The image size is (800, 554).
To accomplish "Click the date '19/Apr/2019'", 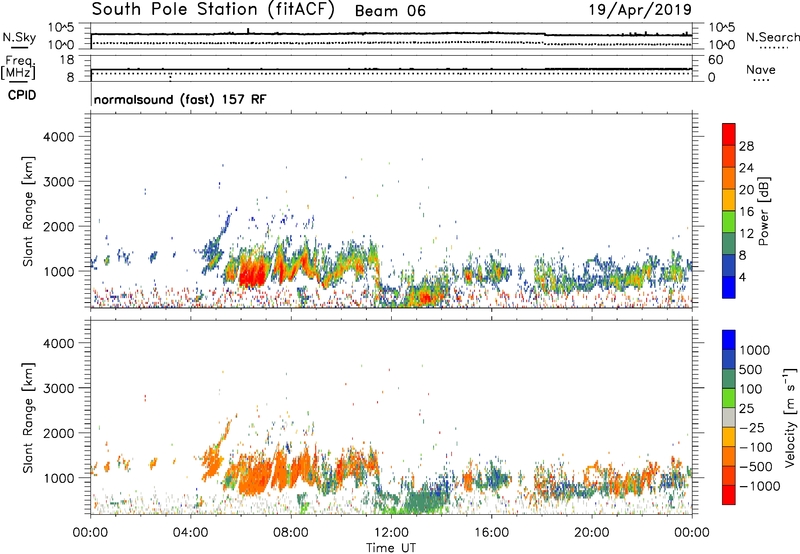I will [640, 10].
